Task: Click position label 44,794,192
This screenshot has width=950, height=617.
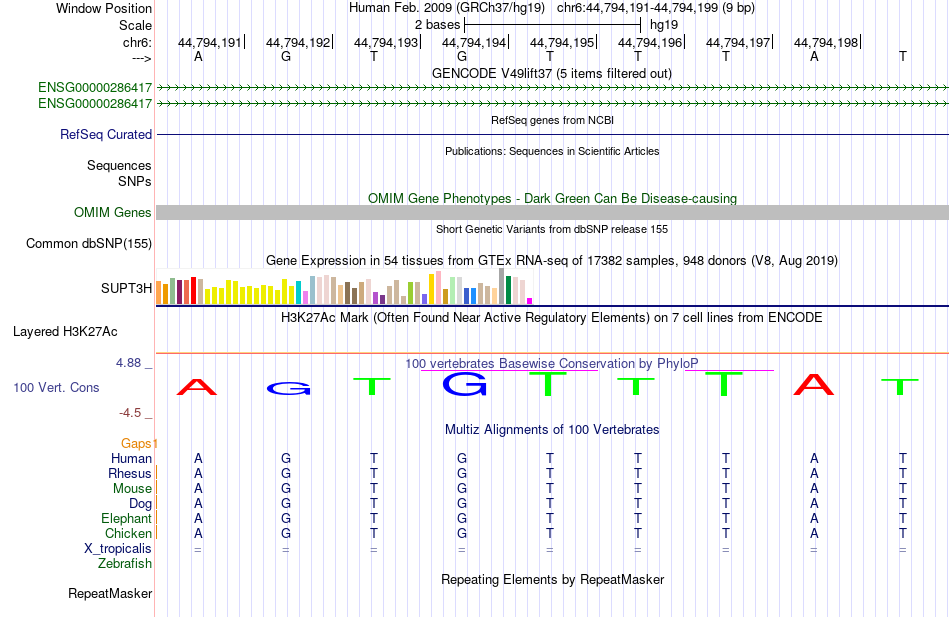Action: pos(297,42)
